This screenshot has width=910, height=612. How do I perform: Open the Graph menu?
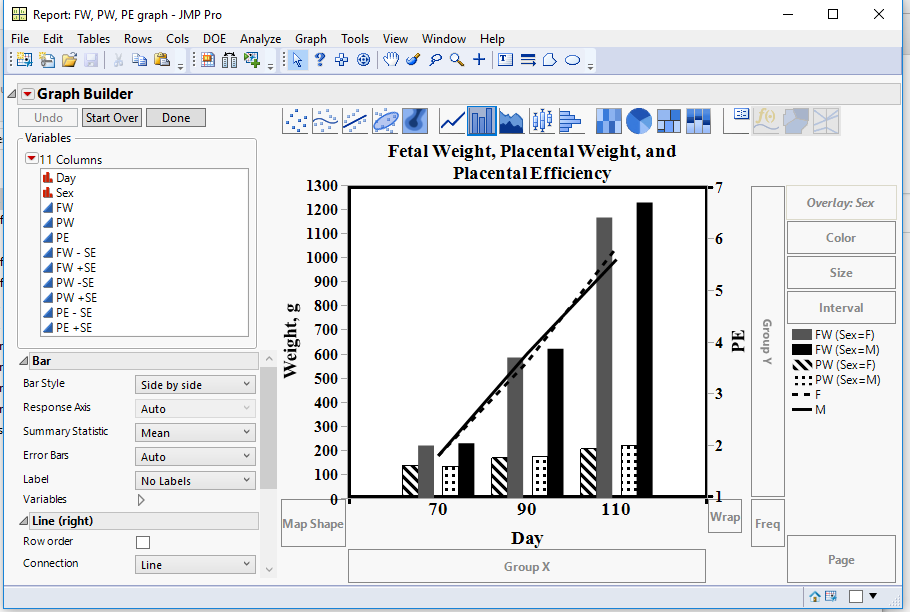(310, 38)
